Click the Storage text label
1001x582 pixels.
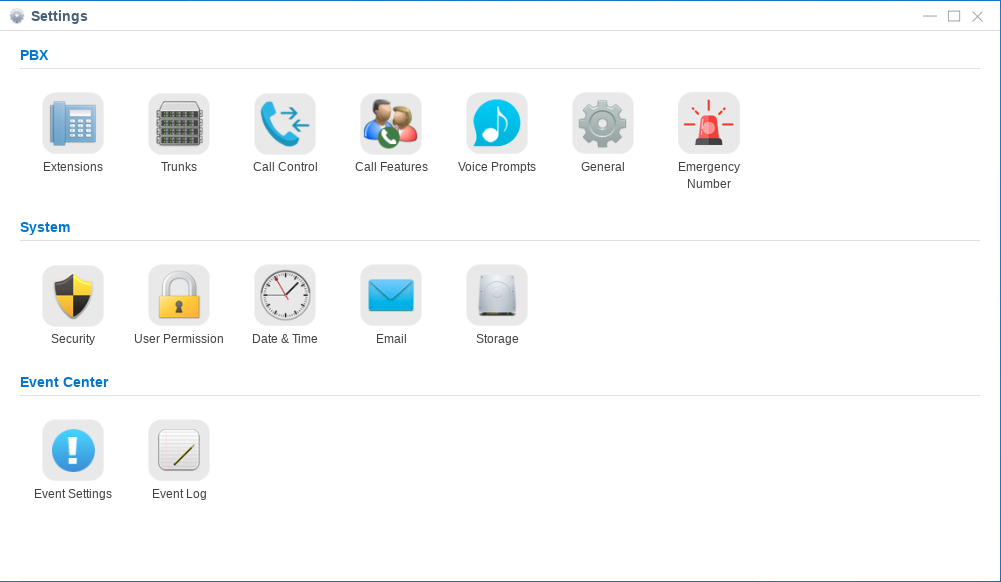[497, 339]
